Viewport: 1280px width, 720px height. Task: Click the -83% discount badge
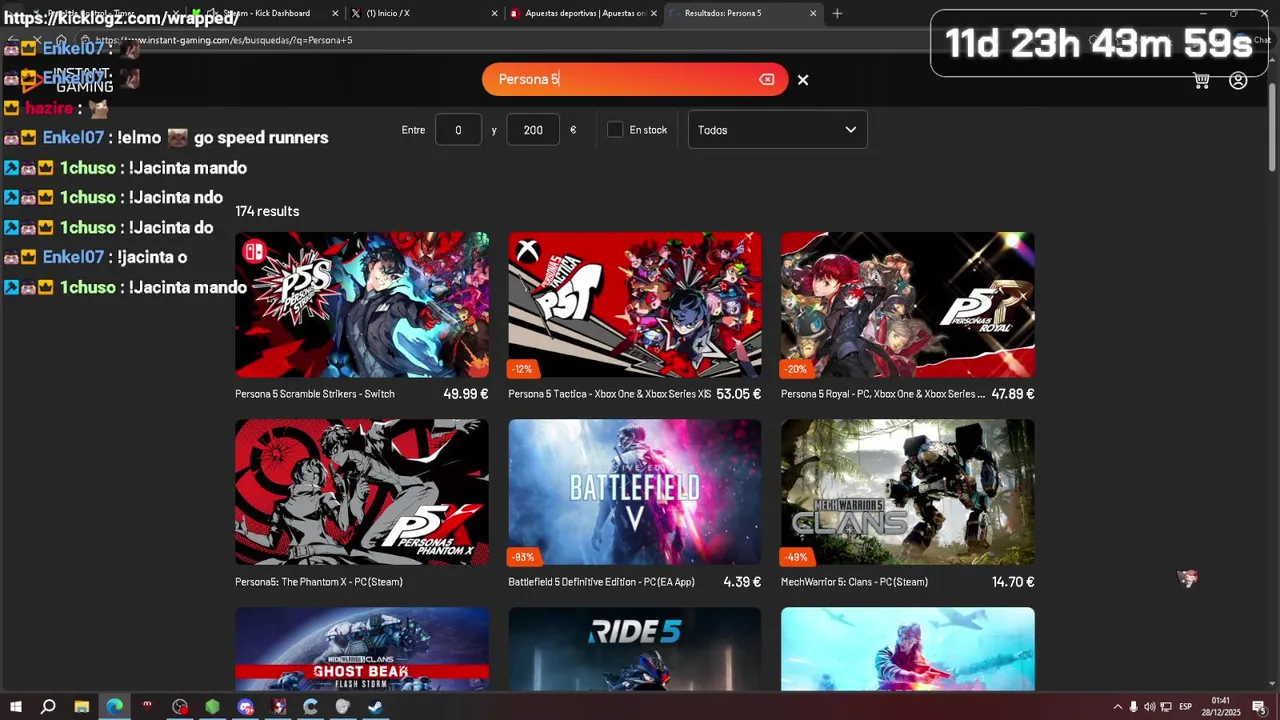(x=523, y=557)
